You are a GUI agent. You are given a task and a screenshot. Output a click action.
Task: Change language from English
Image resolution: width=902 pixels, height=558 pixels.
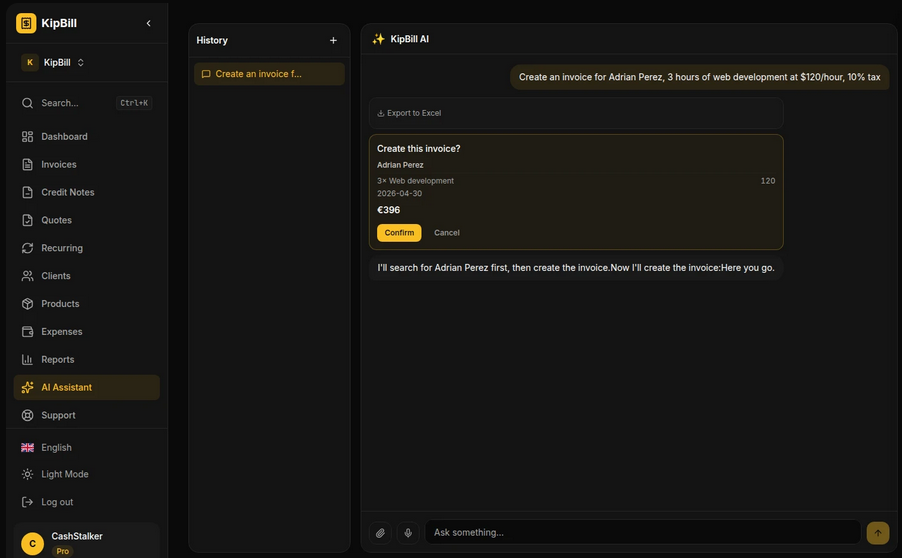point(86,448)
